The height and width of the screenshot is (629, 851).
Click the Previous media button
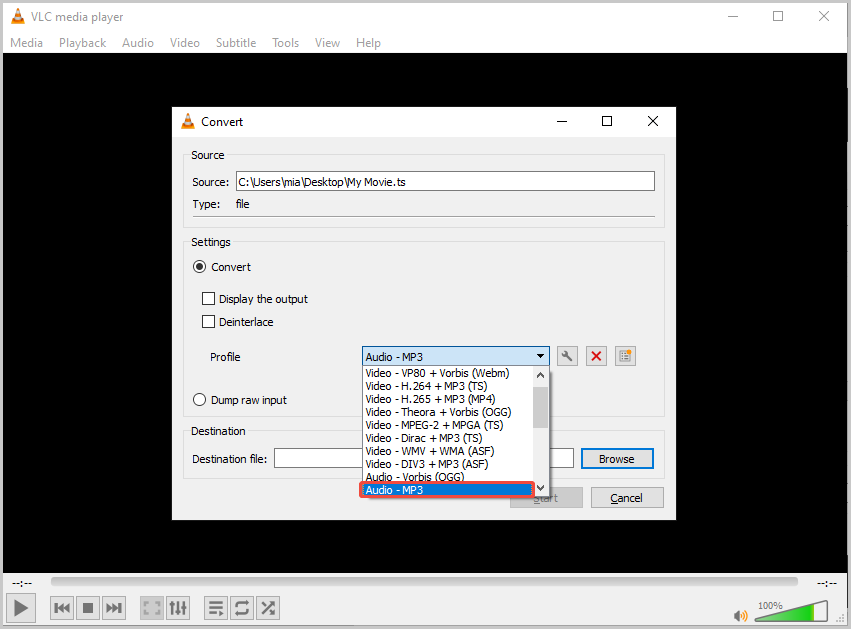tap(62, 608)
